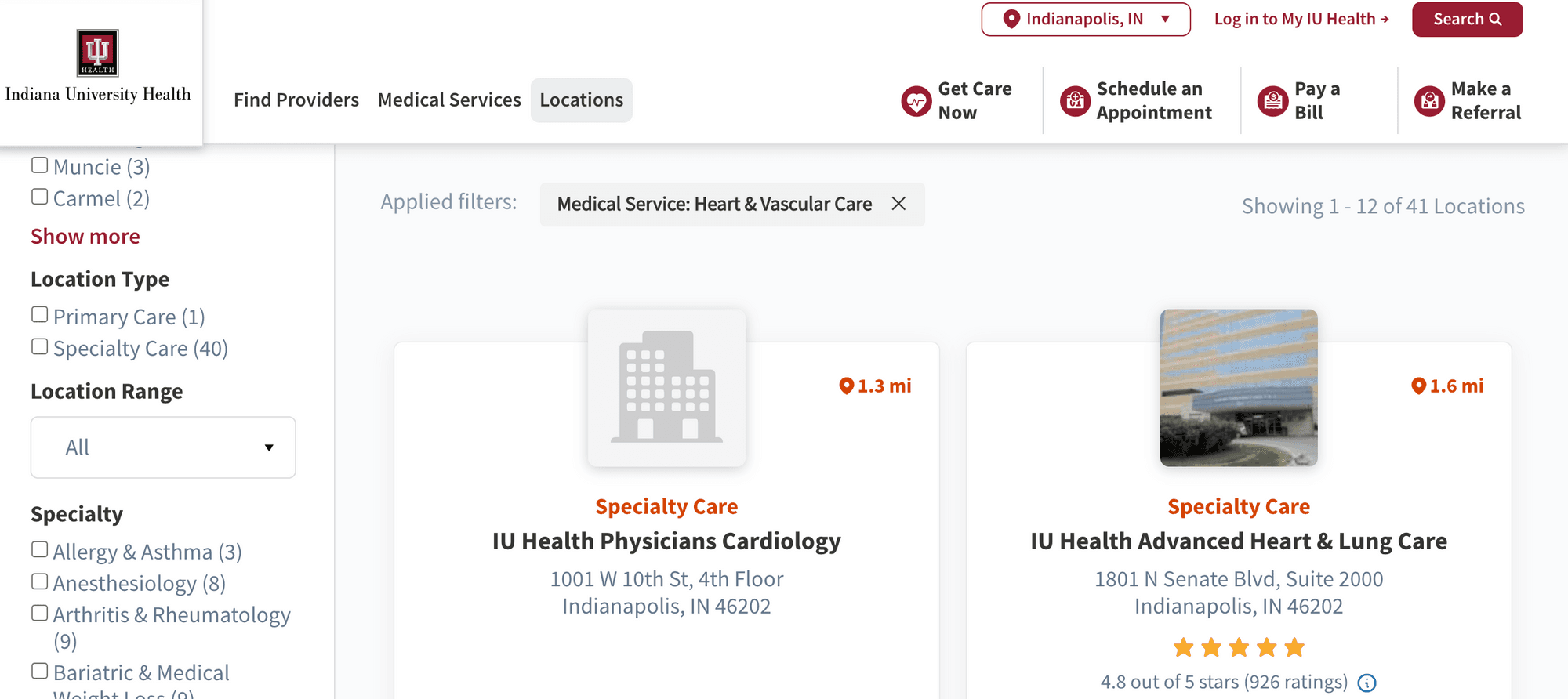Click the Schedule an Appointment calendar icon
Screen dimensions: 1568x699
tap(1075, 101)
